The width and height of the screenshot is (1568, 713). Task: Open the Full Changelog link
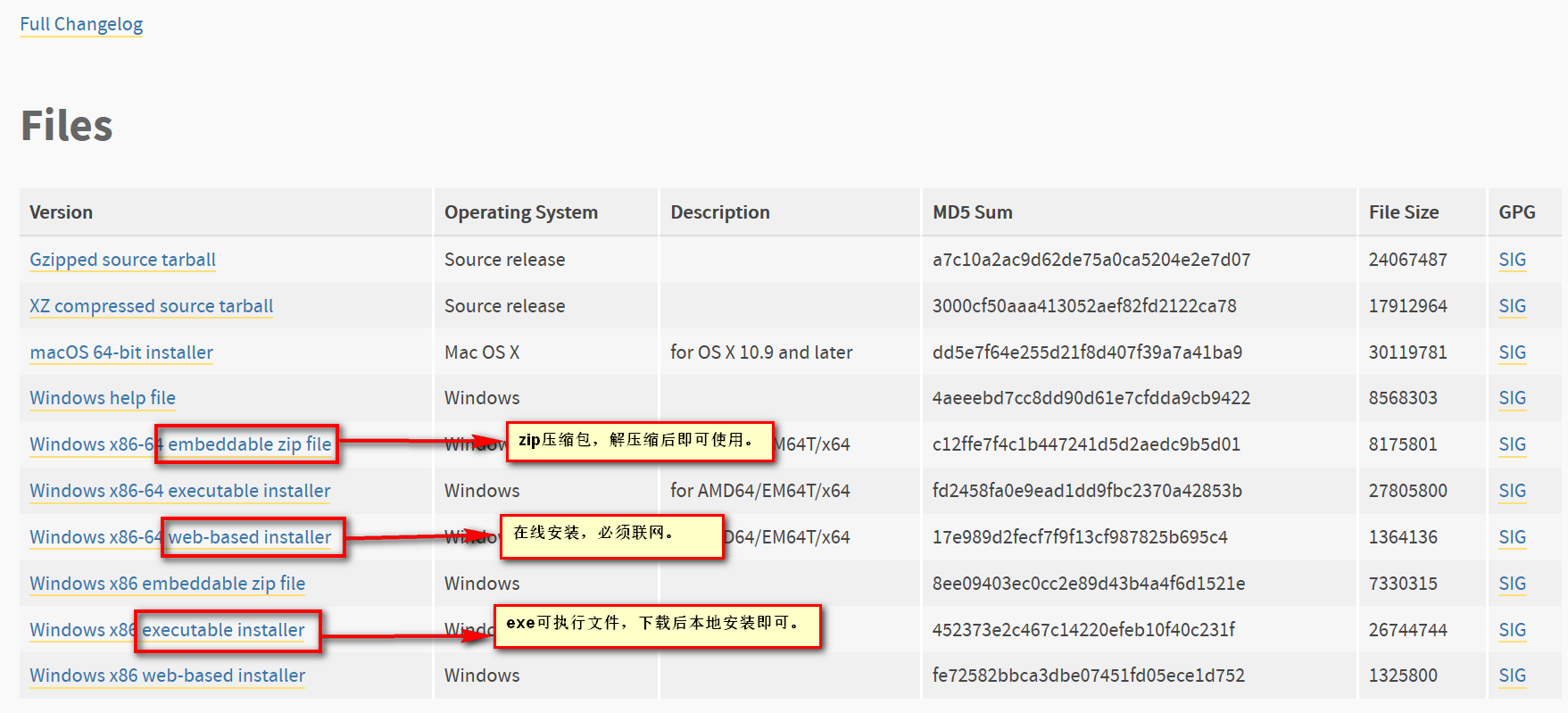[81, 24]
